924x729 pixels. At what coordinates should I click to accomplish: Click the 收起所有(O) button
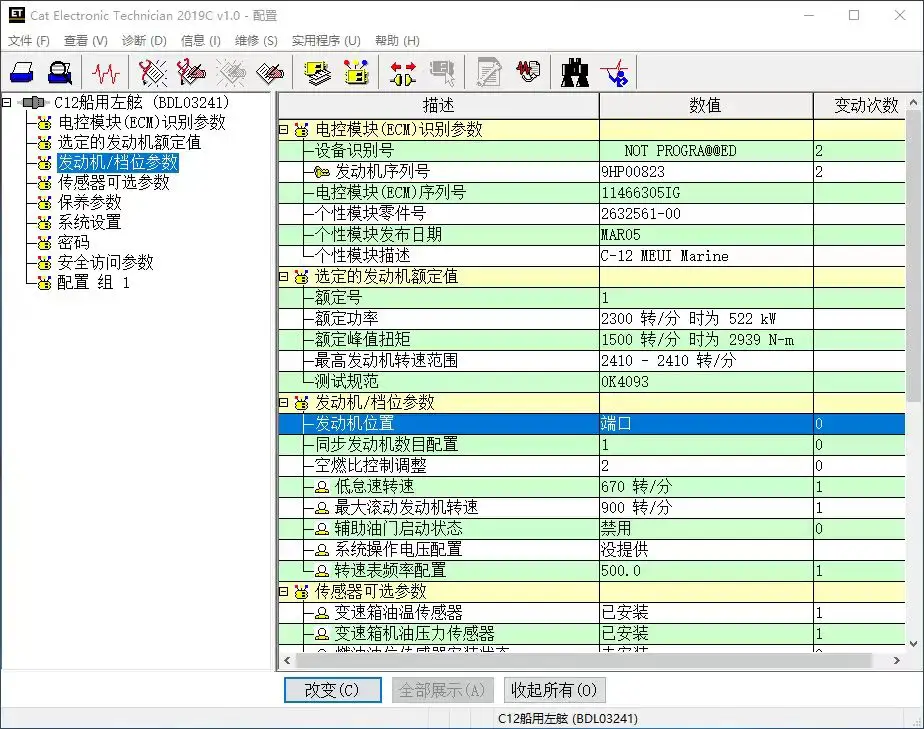tap(554, 690)
